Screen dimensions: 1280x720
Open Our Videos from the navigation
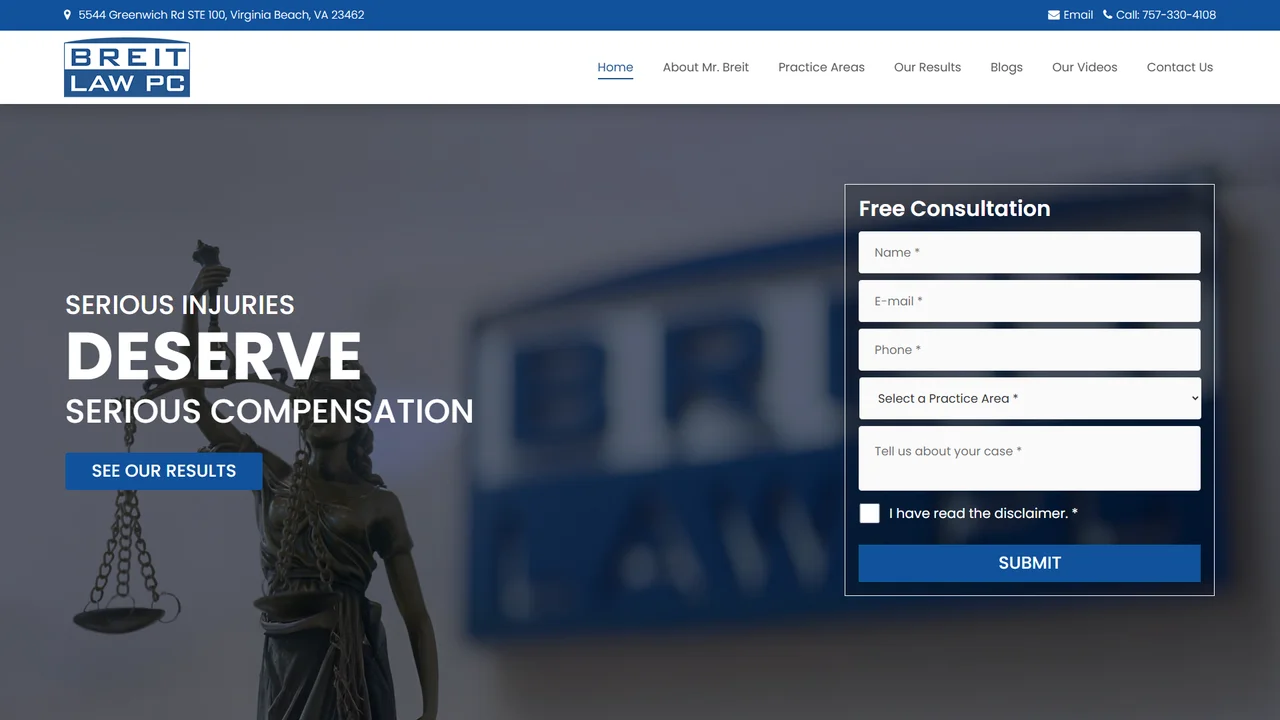coord(1085,67)
